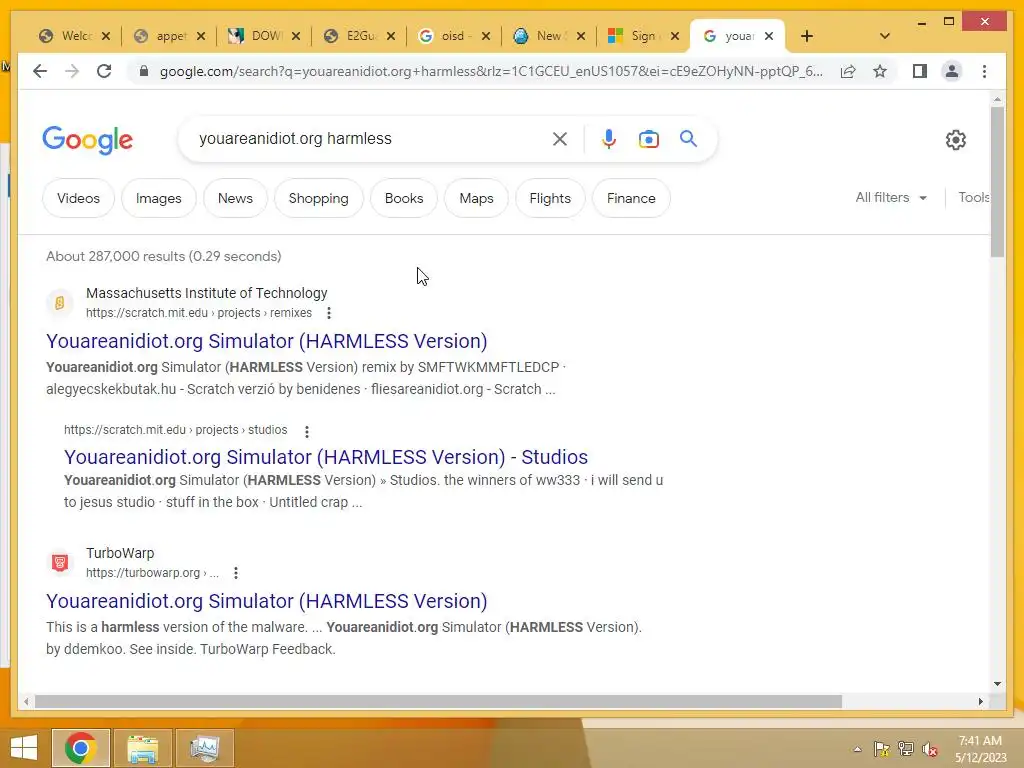Open more options for scratch.mit.edu studios result

306,431
